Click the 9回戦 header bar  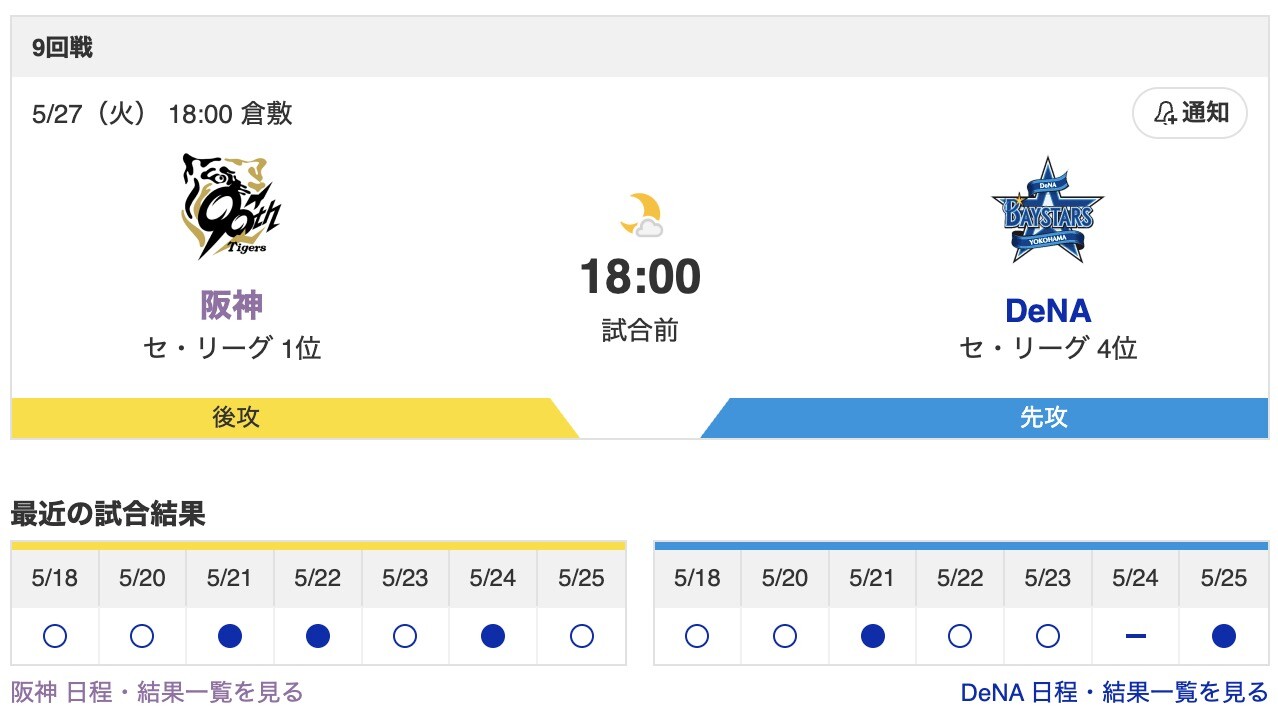(639, 47)
